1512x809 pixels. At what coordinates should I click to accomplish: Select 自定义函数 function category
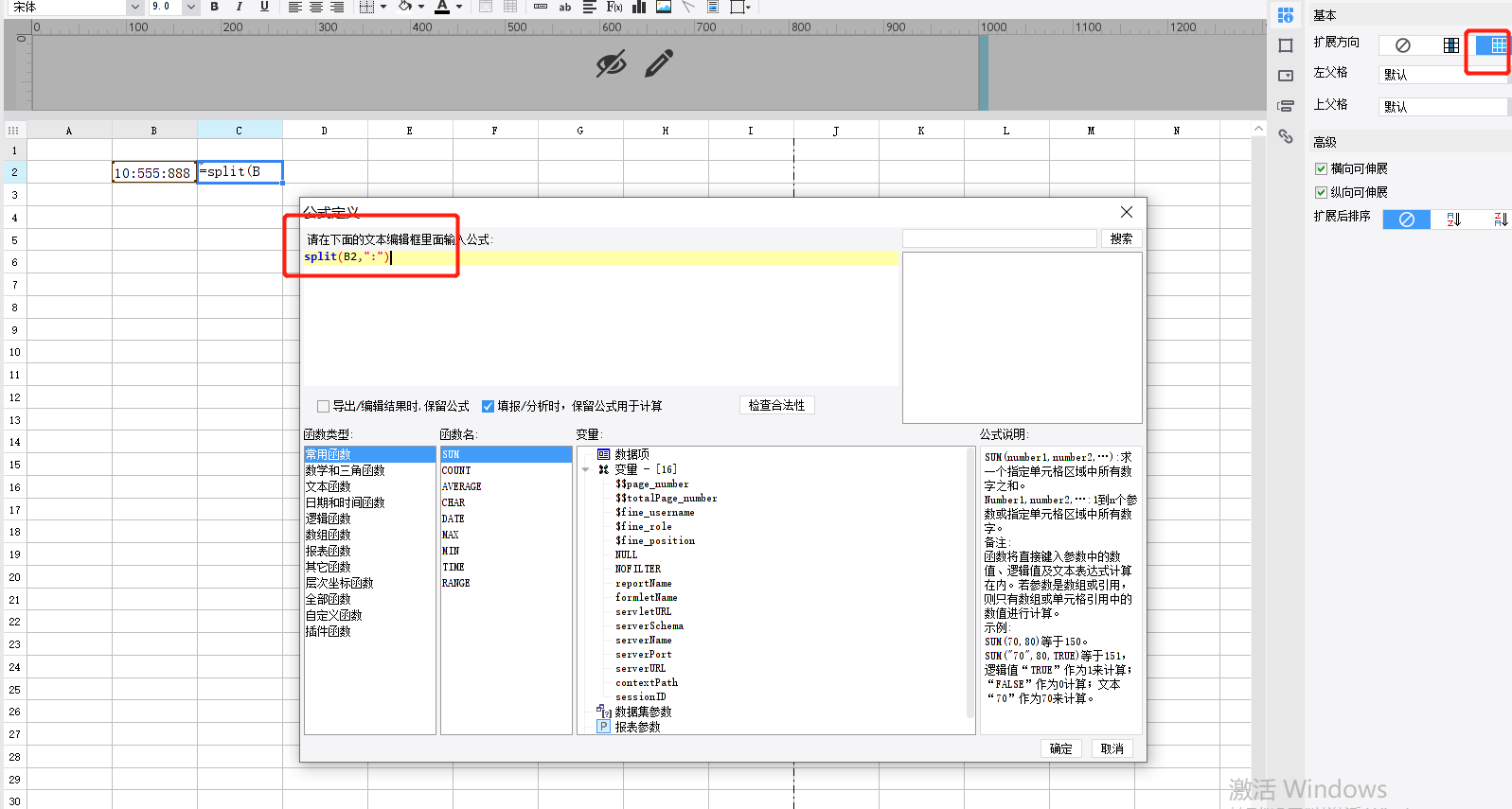[333, 615]
